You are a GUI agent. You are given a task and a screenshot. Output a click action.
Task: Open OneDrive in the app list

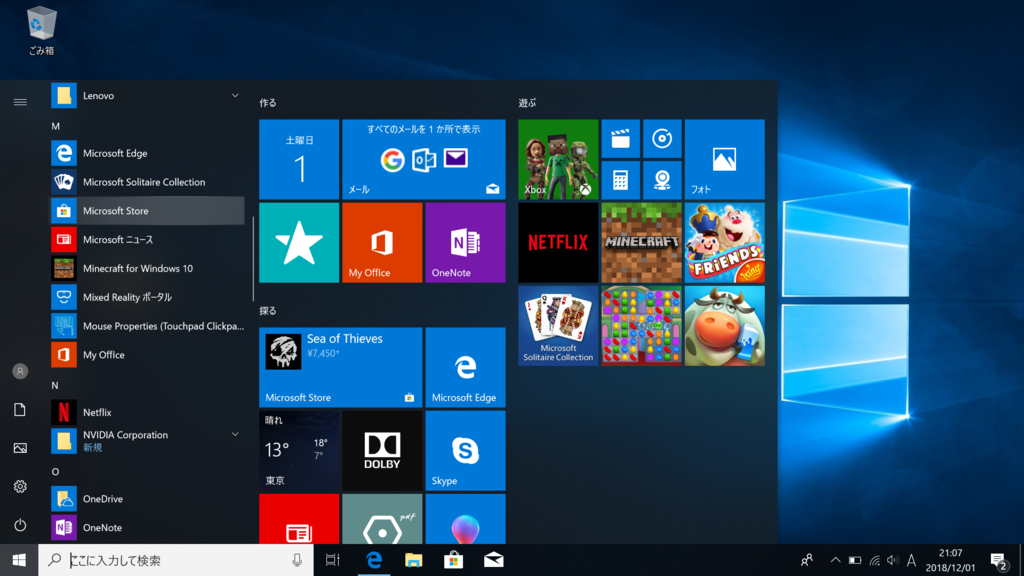(x=148, y=499)
